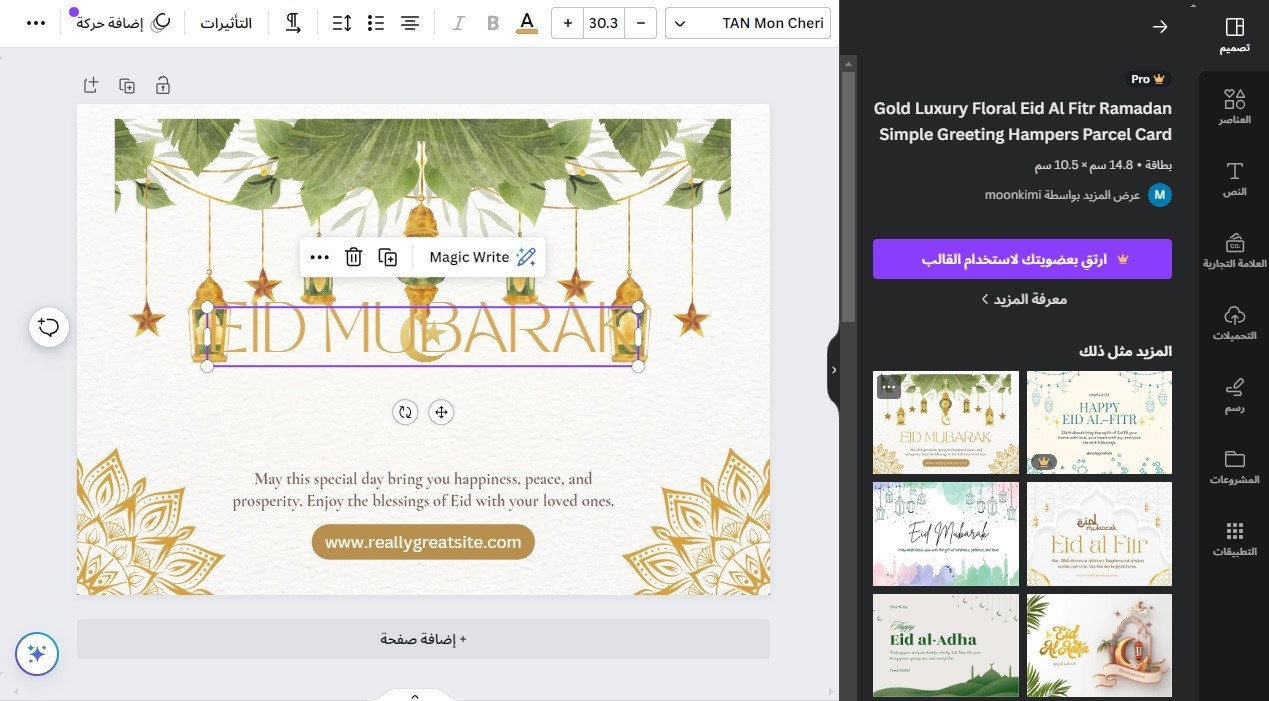This screenshot has height=701, width=1269.
Task: Open the Effects (التأثيرات) panel
Action: (x=226, y=23)
